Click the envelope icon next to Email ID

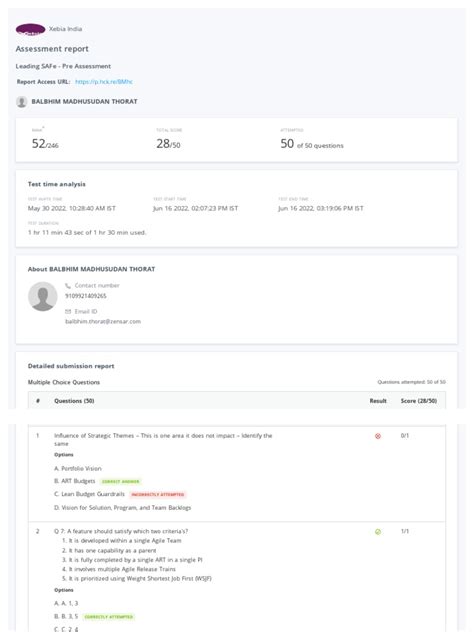tap(68, 312)
